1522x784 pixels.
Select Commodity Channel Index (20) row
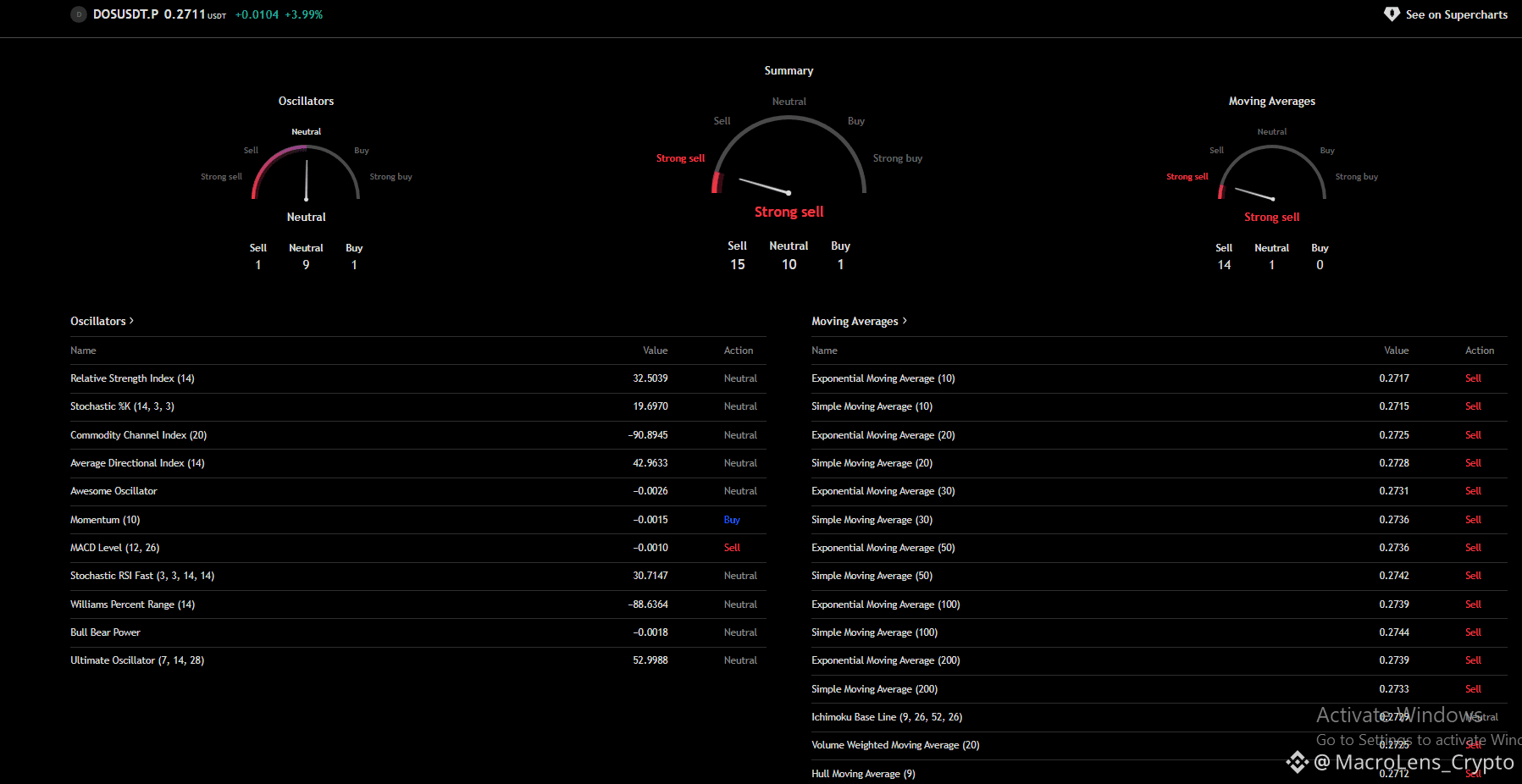(x=418, y=435)
